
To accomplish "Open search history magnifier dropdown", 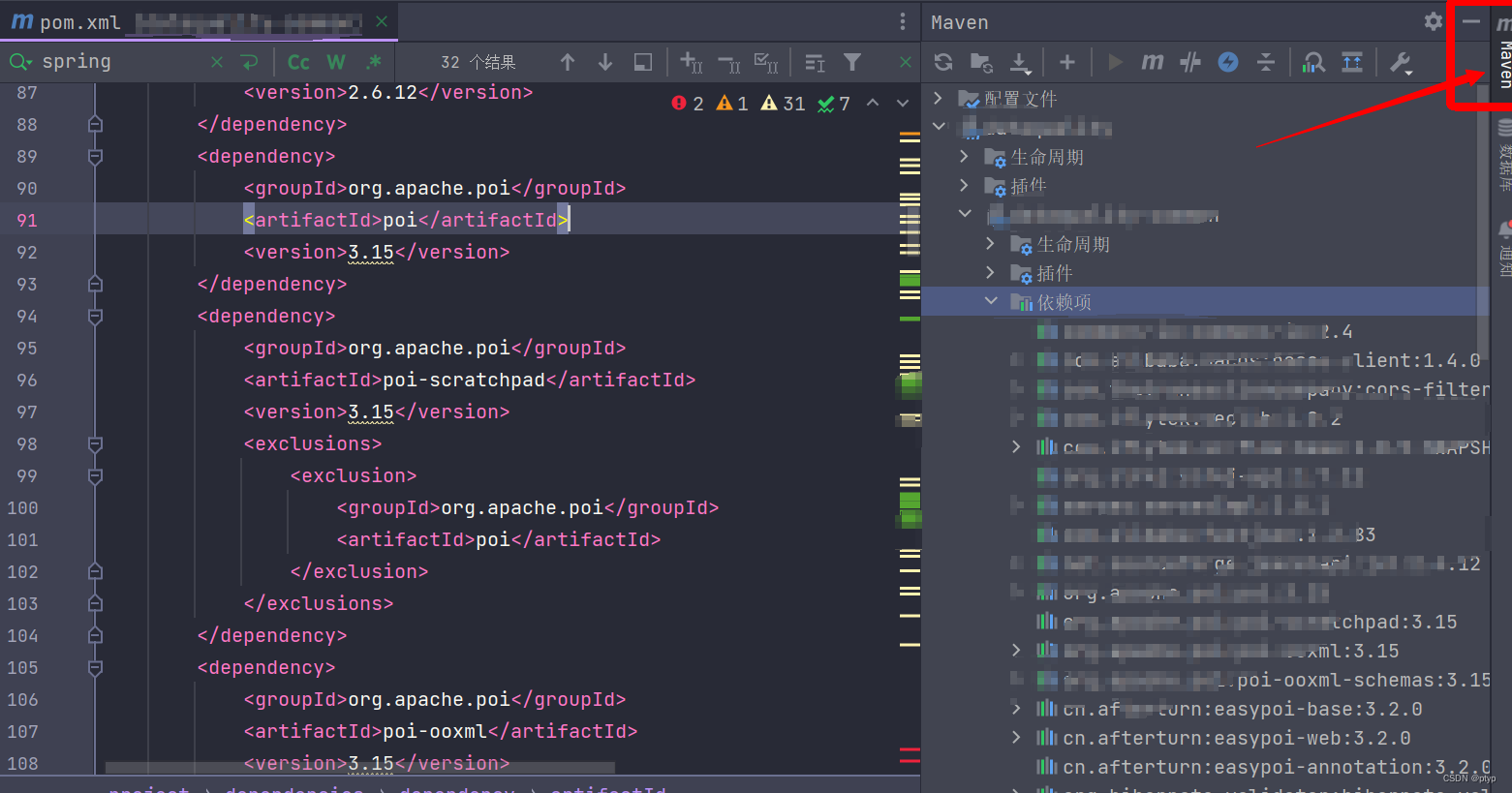I will pyautogui.click(x=20, y=62).
